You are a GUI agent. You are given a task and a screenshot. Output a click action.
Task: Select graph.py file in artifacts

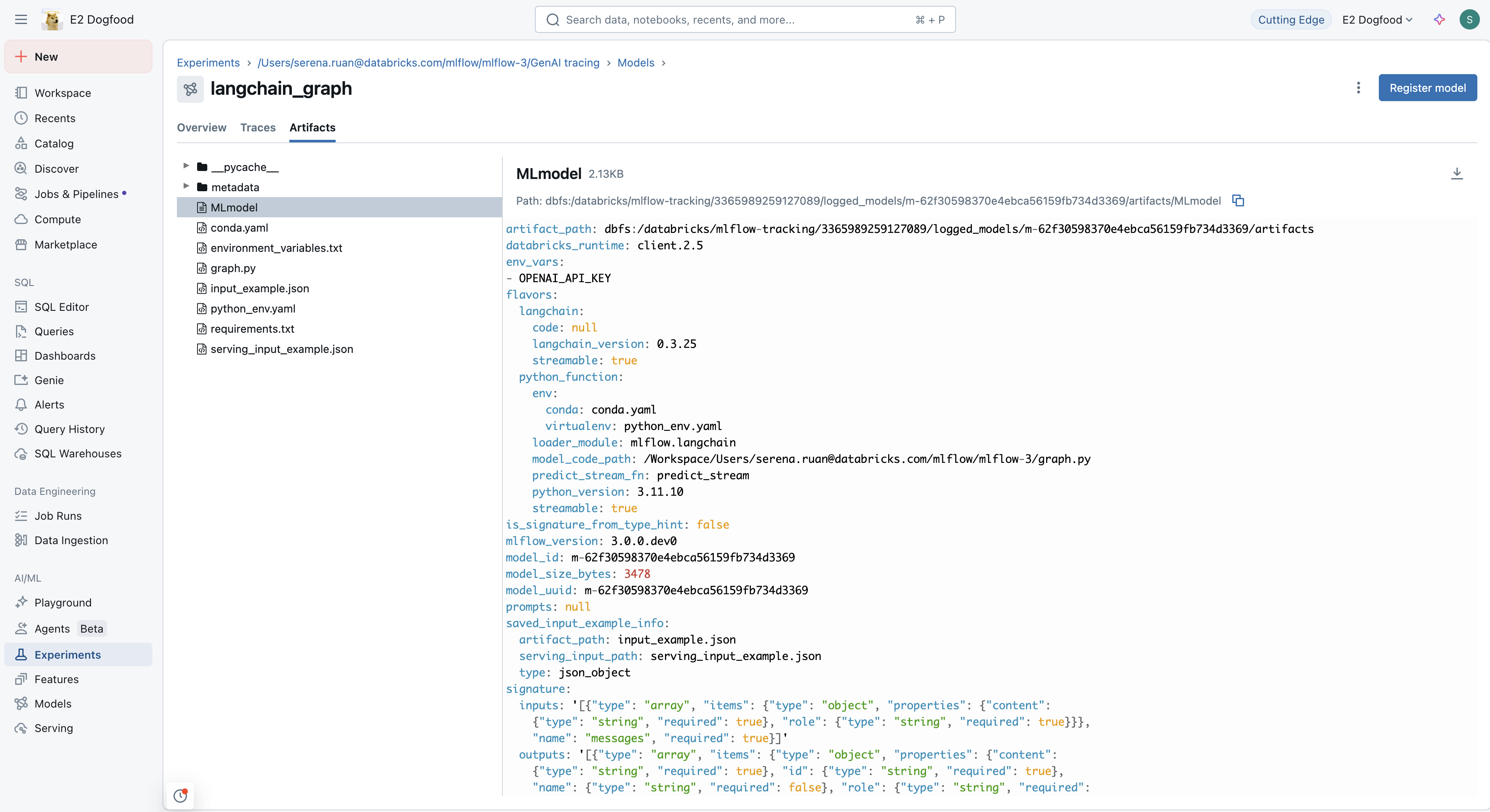(x=232, y=268)
